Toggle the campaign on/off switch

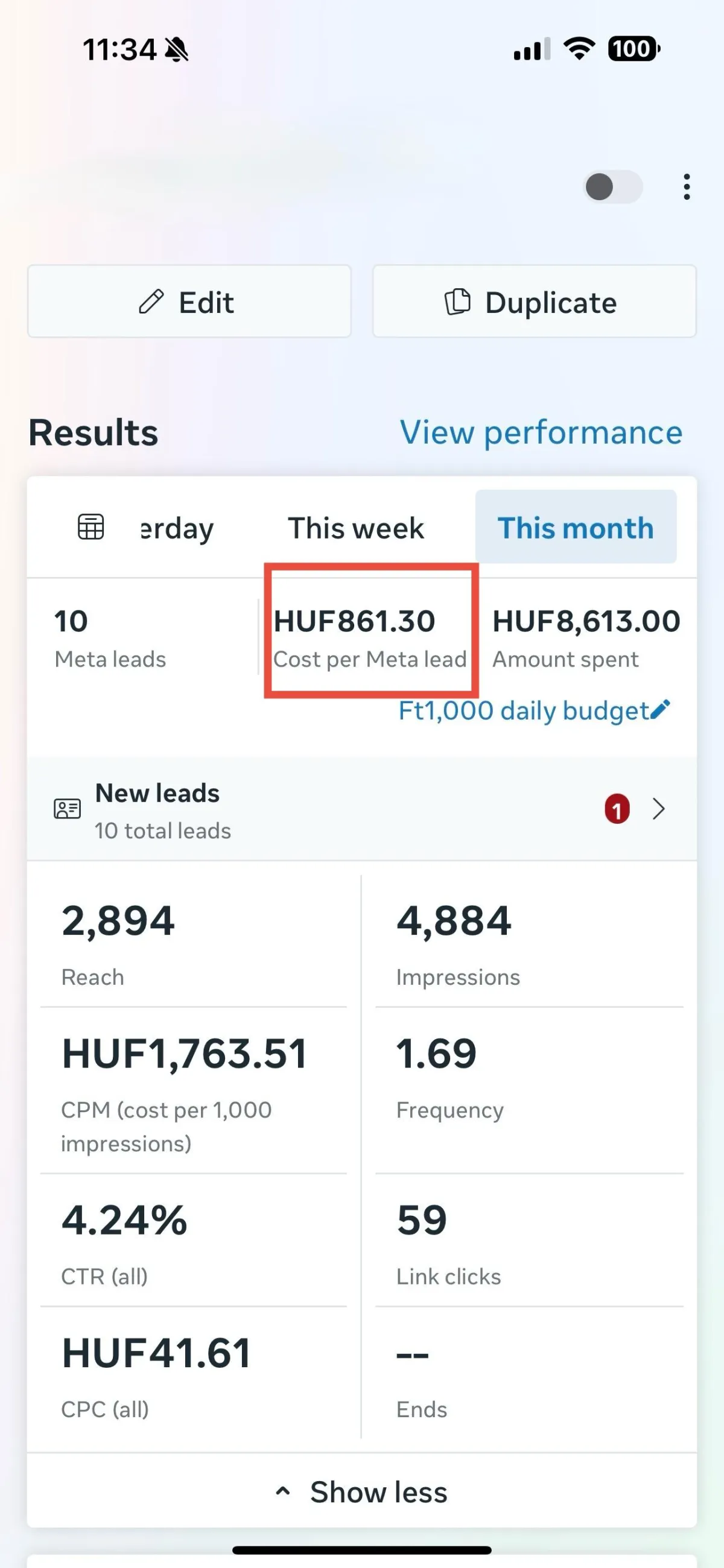pos(613,187)
